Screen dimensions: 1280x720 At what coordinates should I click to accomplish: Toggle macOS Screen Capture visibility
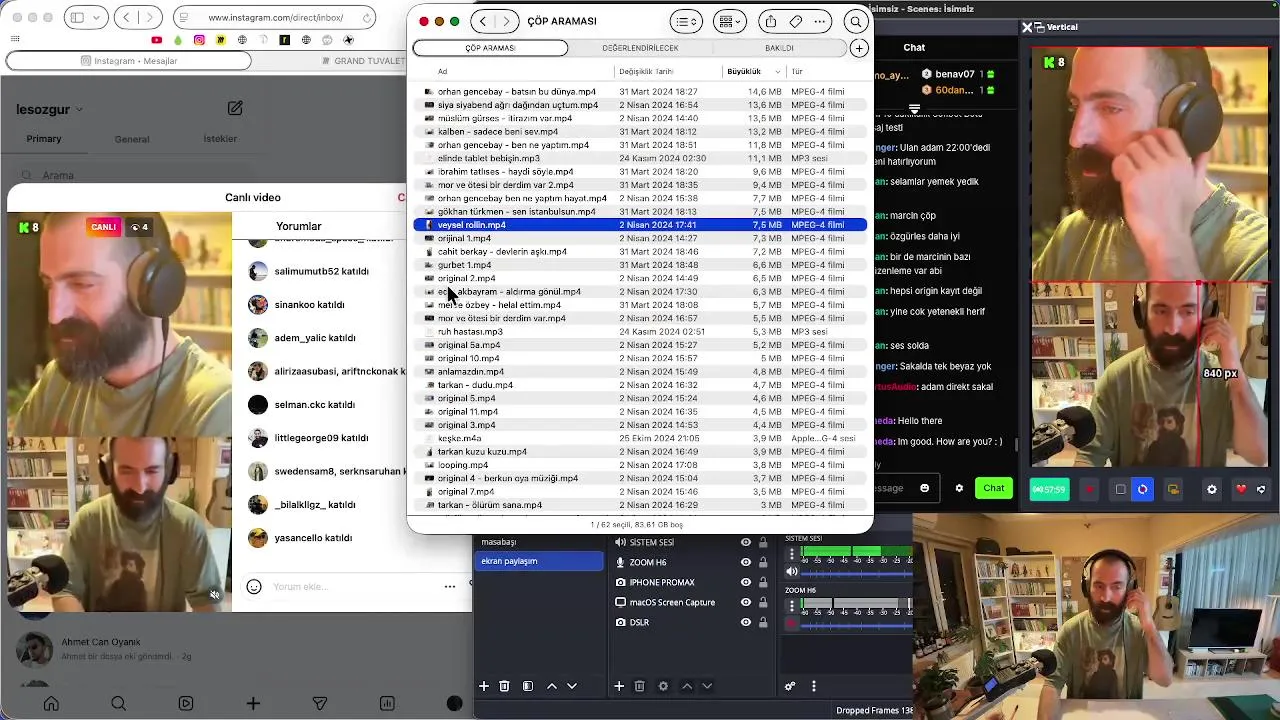pos(746,602)
